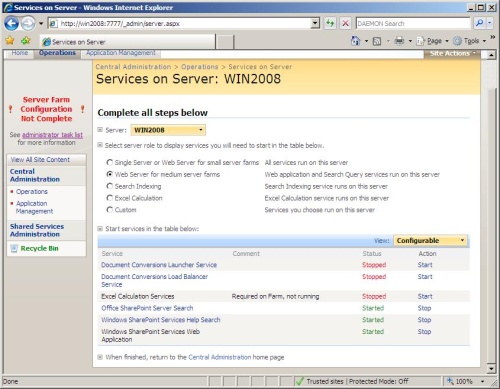Open Windows SharePoint Services Help Search link
The width and height of the screenshot is (500, 389).
pos(161,320)
